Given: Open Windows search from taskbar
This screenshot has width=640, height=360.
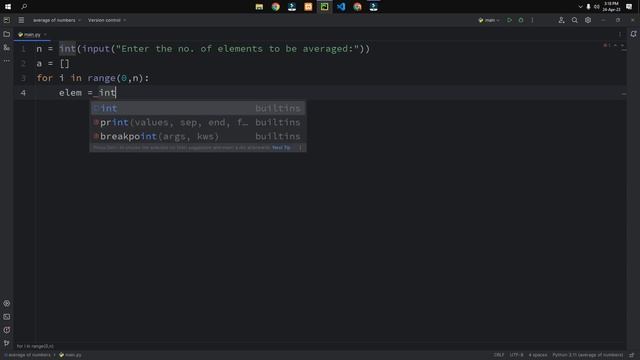Looking at the screenshot, I should pyautogui.click(x=24, y=7).
